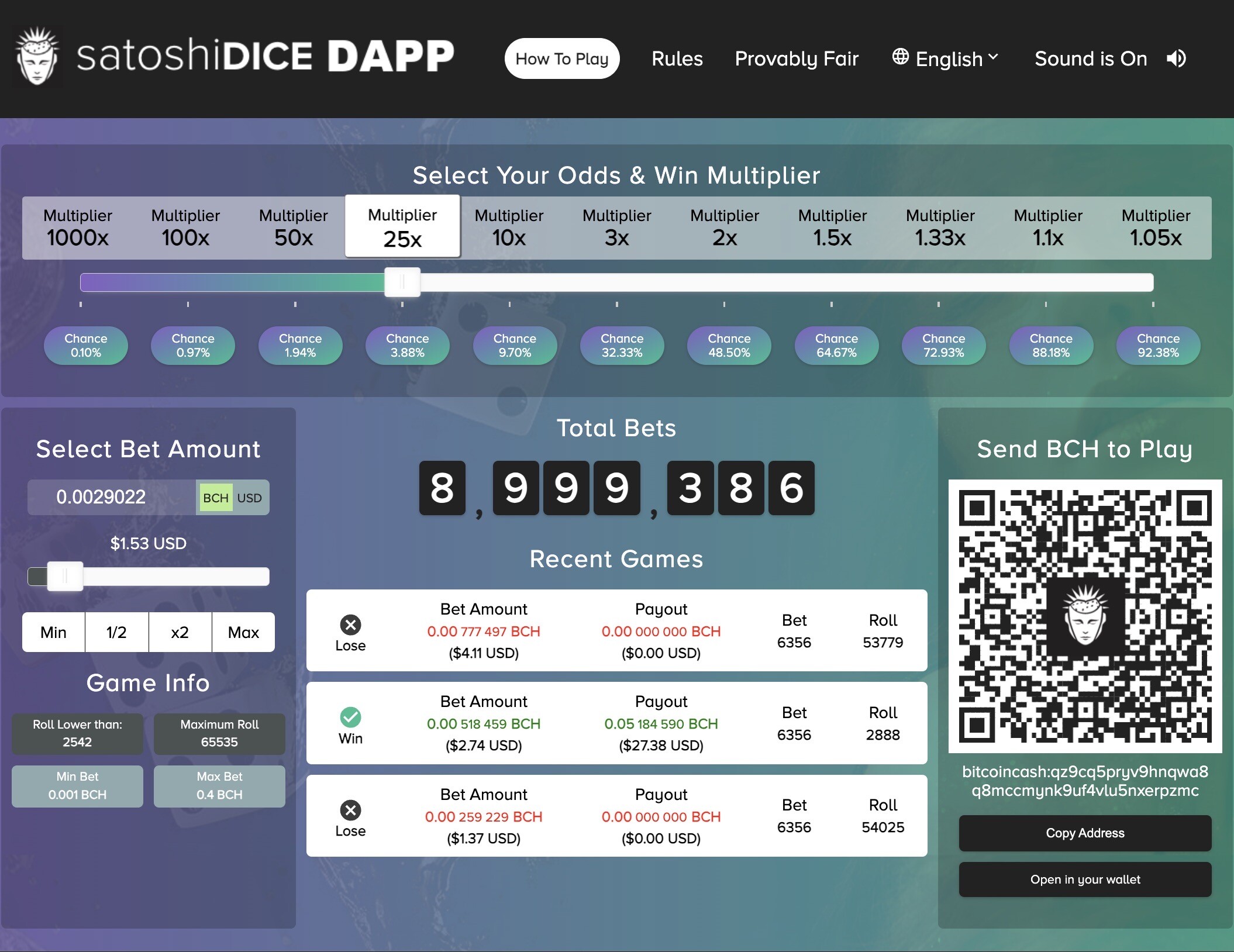Click the Chance 9.70% pill
The height and width of the screenshot is (952, 1234).
[515, 346]
